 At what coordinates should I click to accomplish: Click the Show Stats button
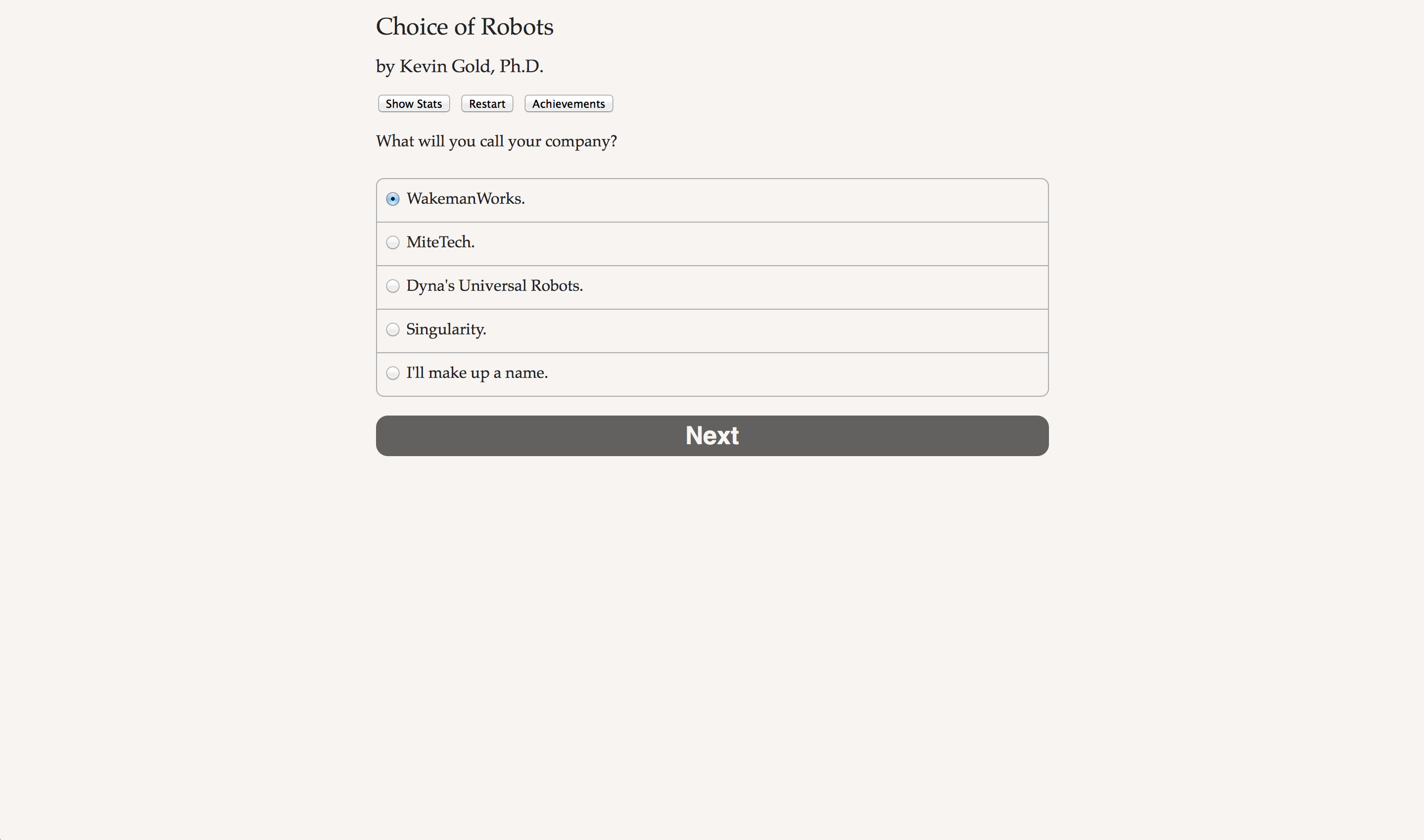414,103
